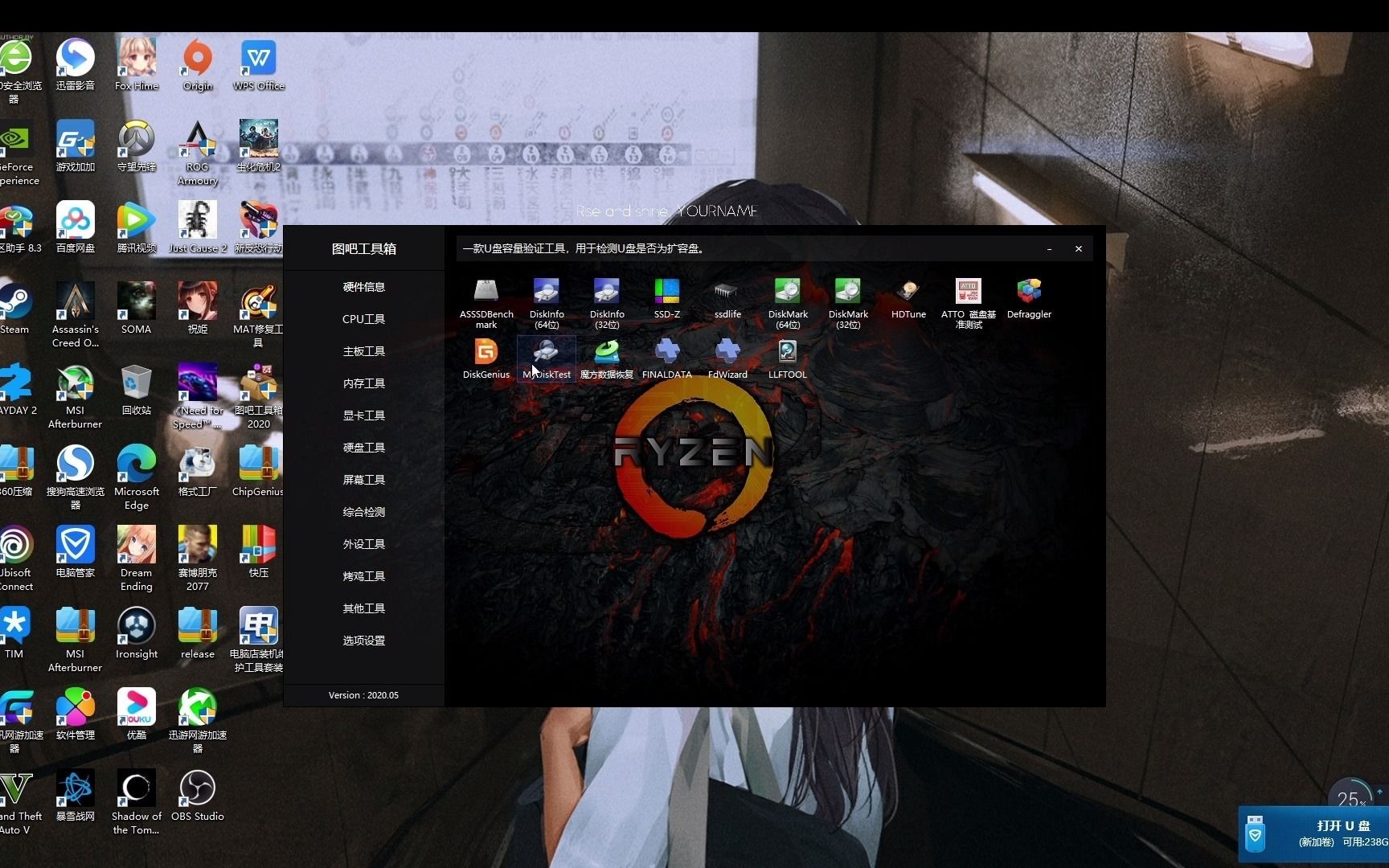This screenshot has height=868, width=1389.
Task: Open 赛博朋克 2077 desktop shortcut
Action: [x=198, y=559]
